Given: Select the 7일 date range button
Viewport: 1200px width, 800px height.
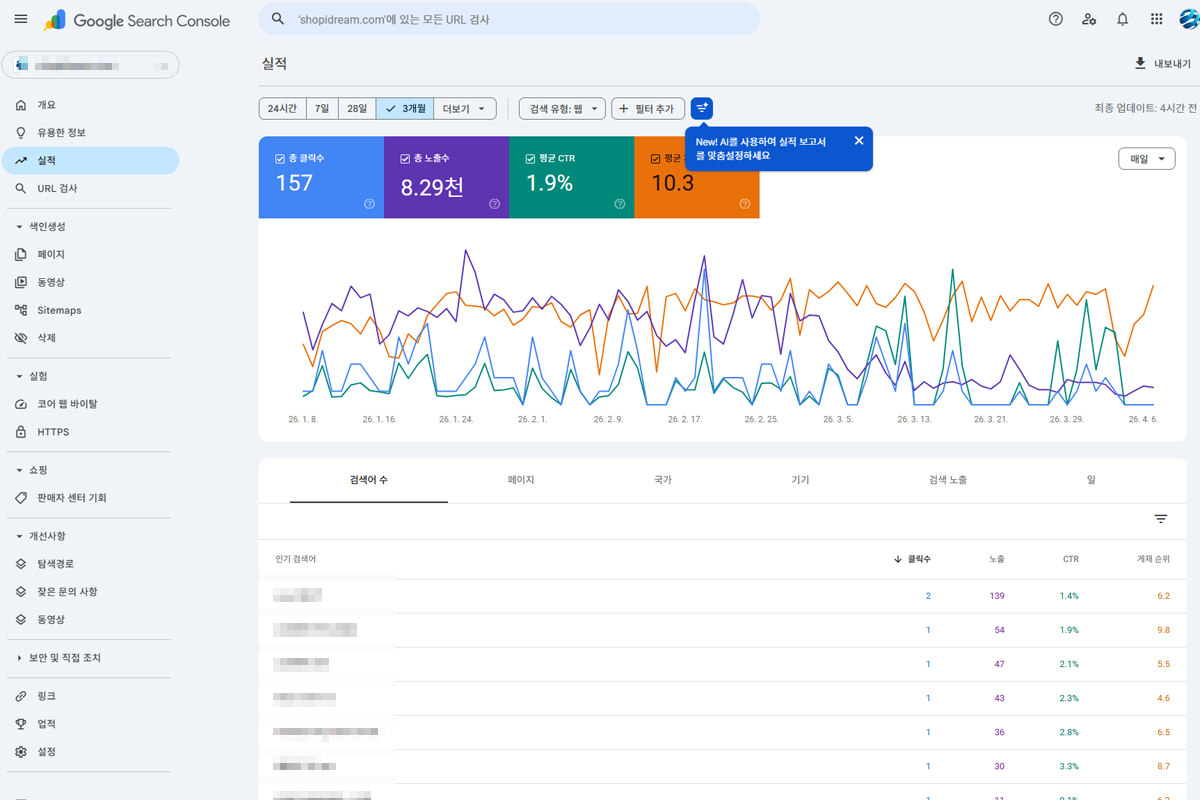Looking at the screenshot, I should [322, 108].
